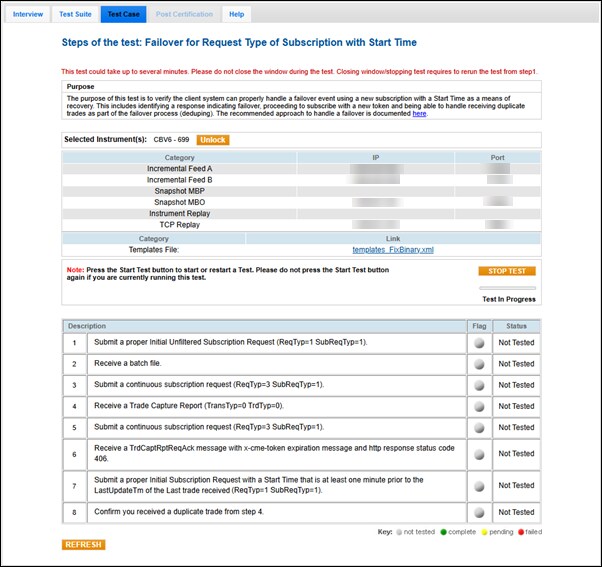Screen dimensions: 602x567
Task: Open the Post Certification tab
Action: click(184, 15)
